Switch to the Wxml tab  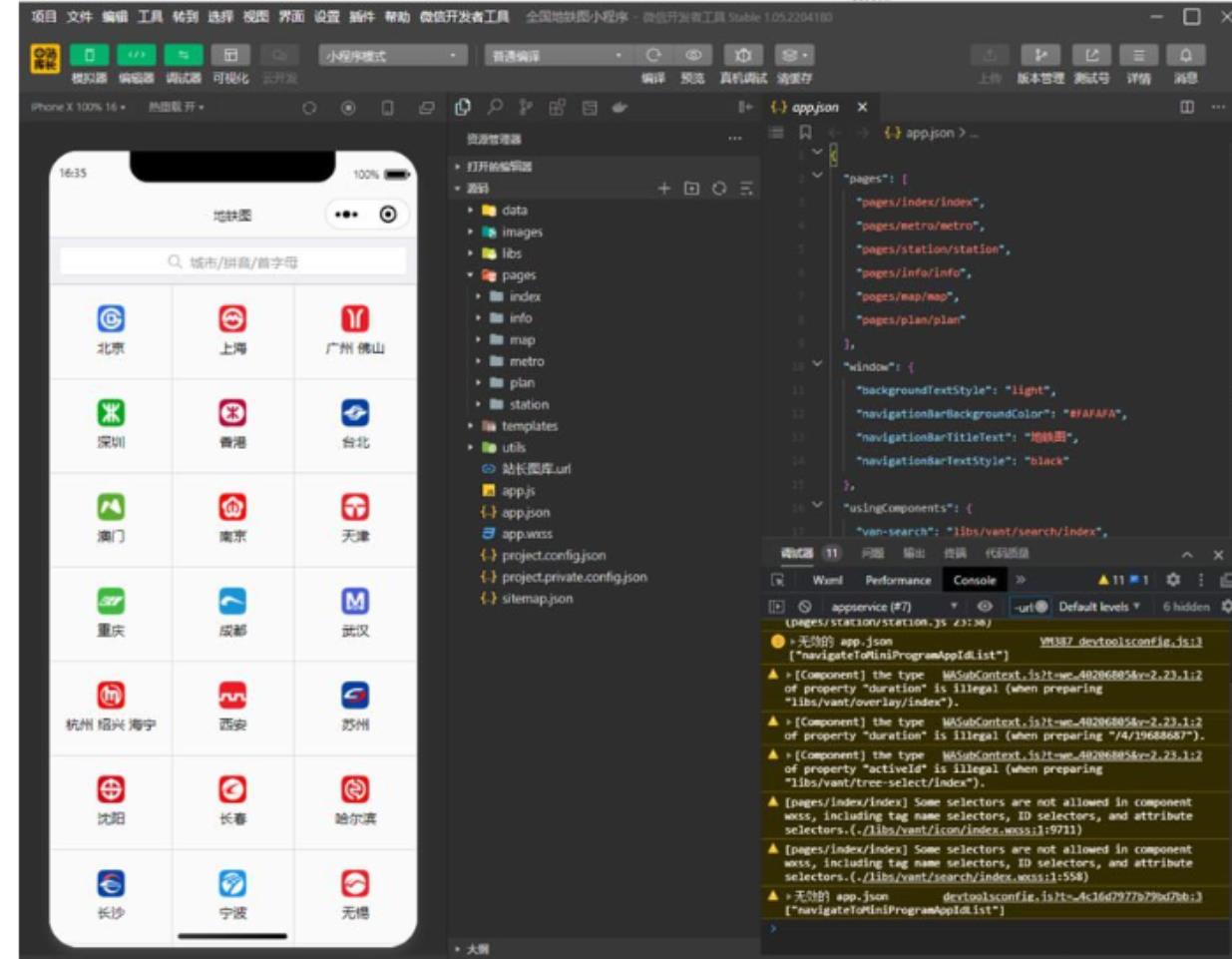(x=827, y=580)
